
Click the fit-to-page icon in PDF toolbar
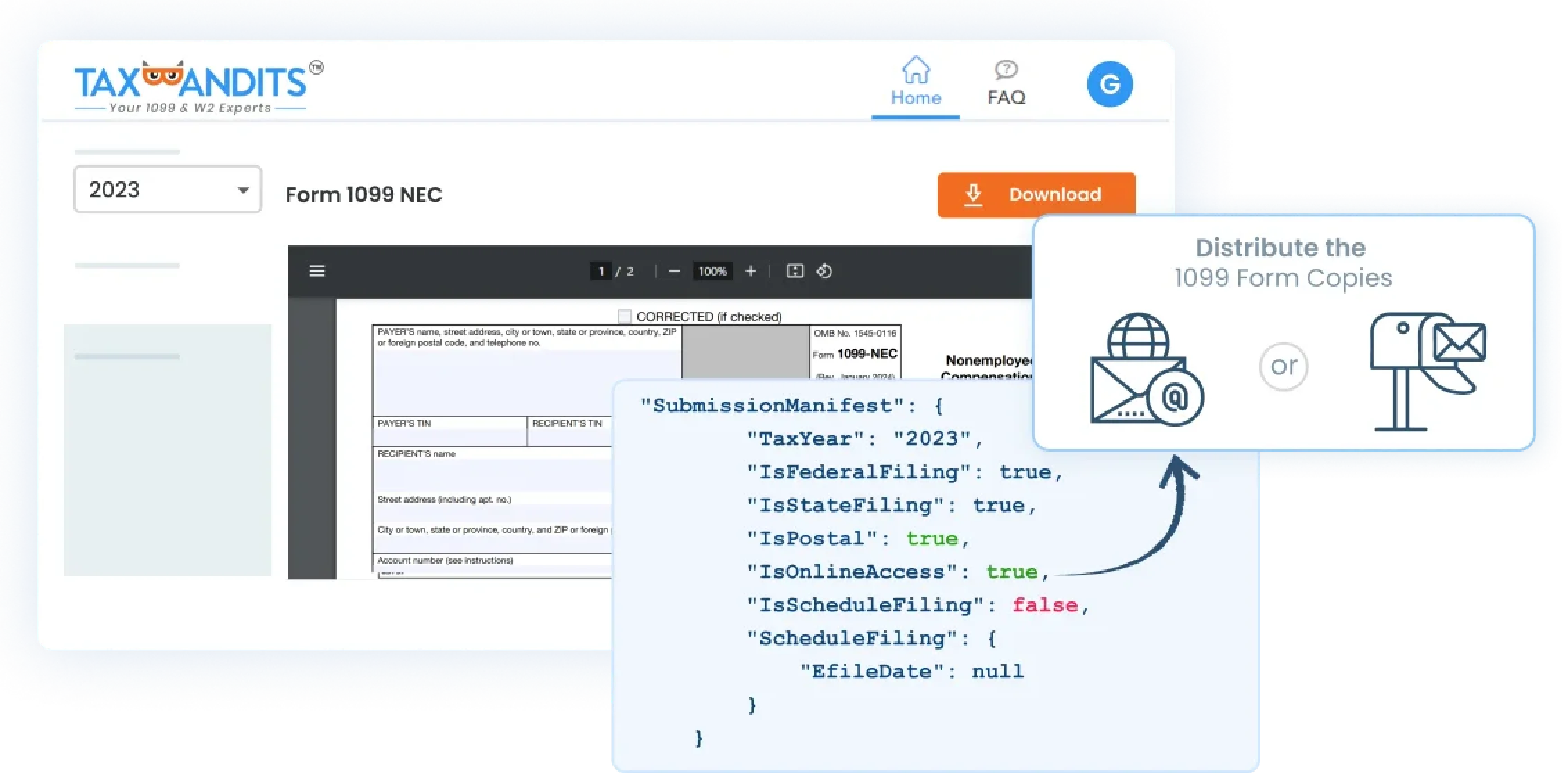pos(795,272)
